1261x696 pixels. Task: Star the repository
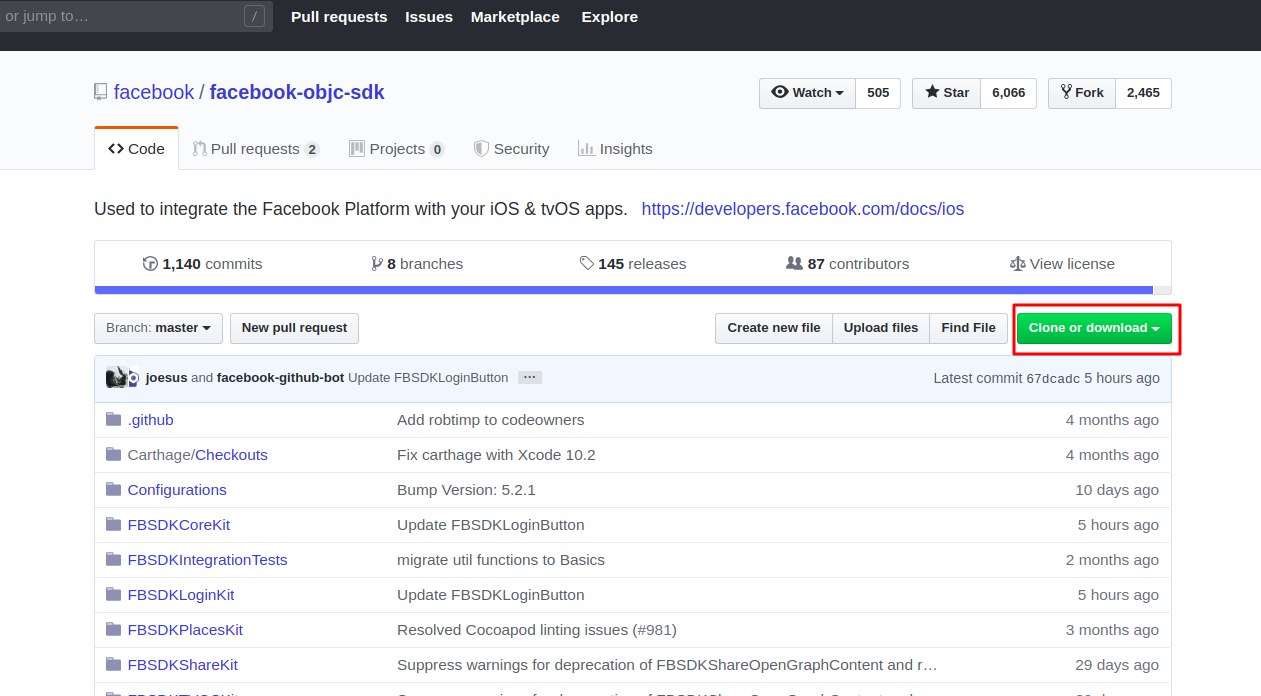947,93
